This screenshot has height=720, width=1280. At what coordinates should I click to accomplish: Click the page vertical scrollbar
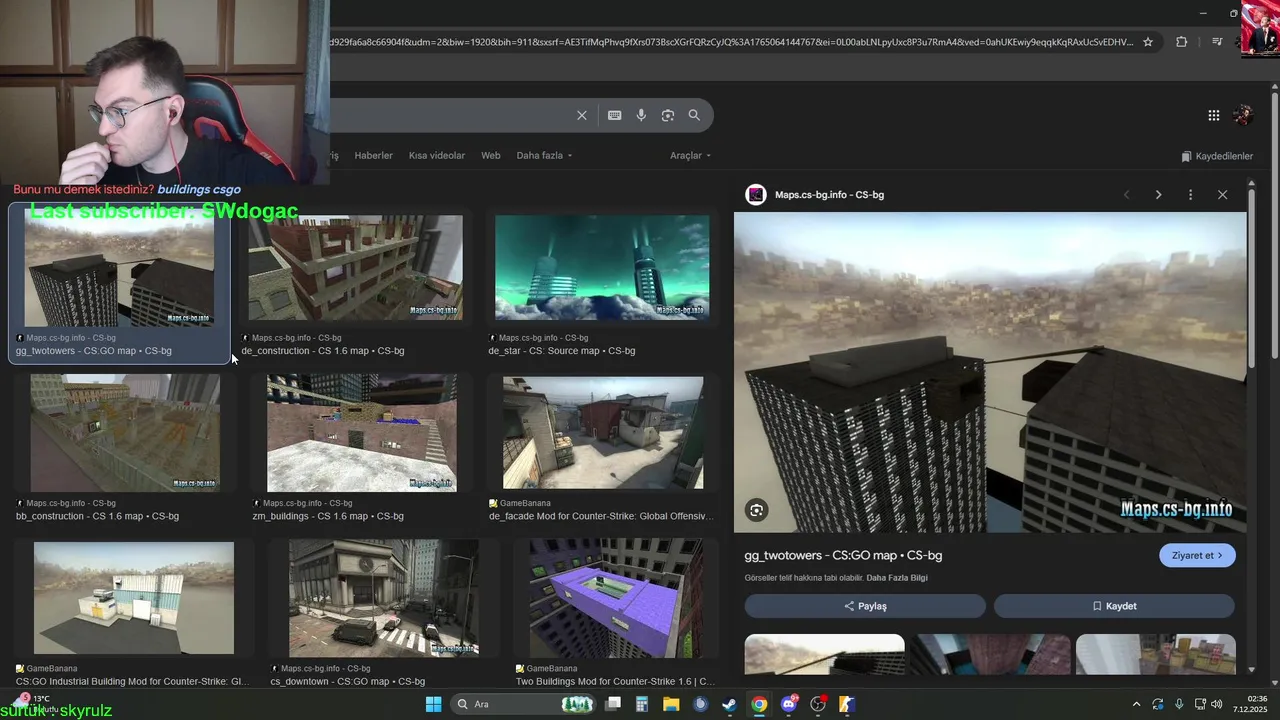(x=1275, y=225)
